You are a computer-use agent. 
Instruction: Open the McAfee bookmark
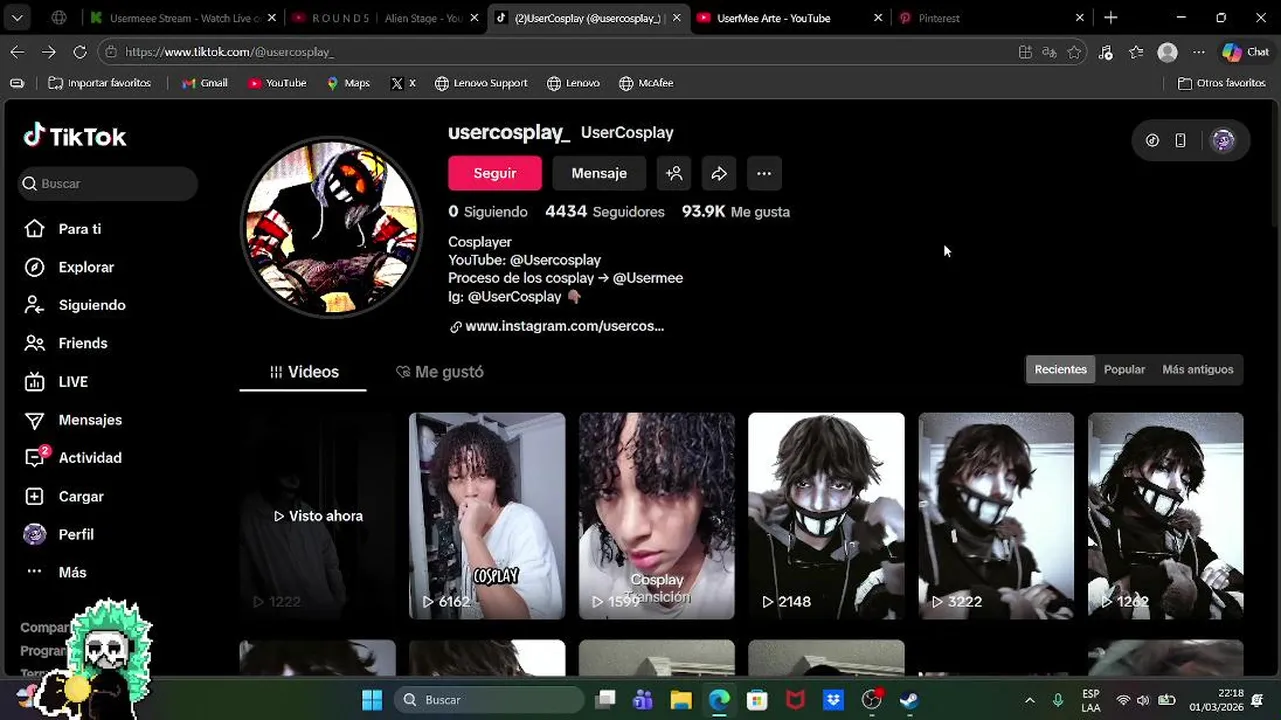point(646,83)
